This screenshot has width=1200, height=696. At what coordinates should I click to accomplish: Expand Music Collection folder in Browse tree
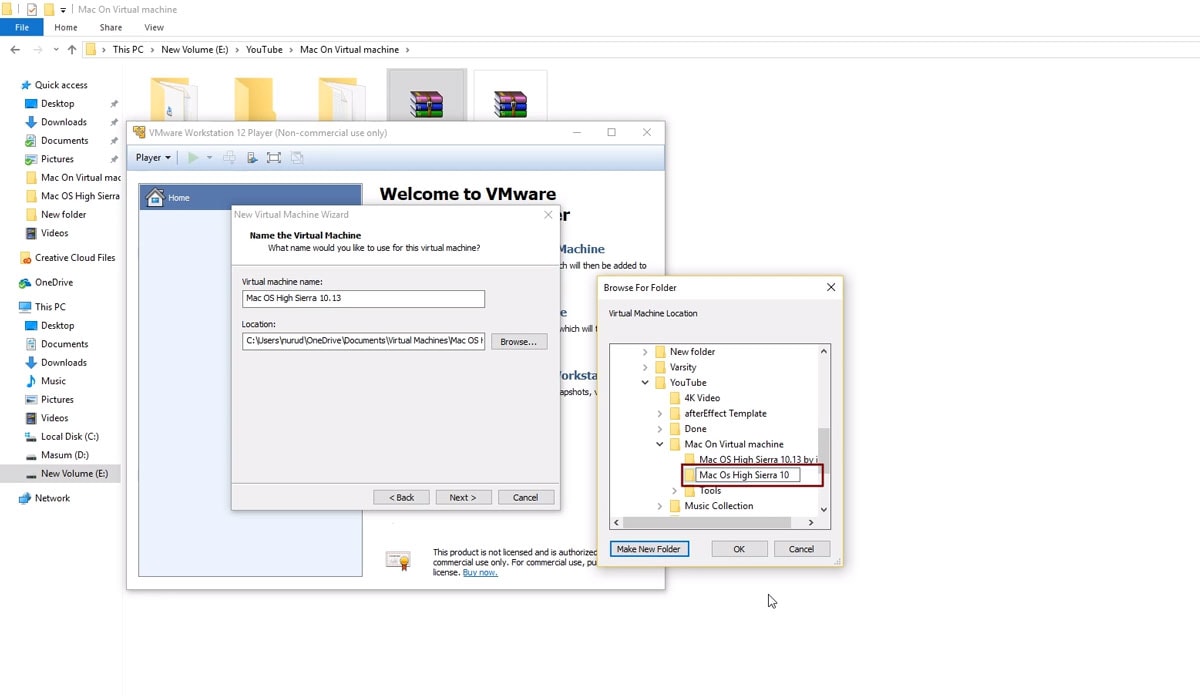pos(660,506)
